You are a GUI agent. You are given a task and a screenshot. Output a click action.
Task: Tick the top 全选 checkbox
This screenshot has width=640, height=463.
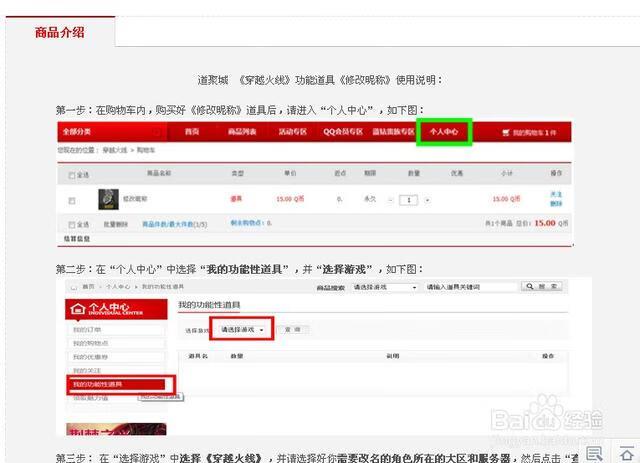click(x=71, y=174)
